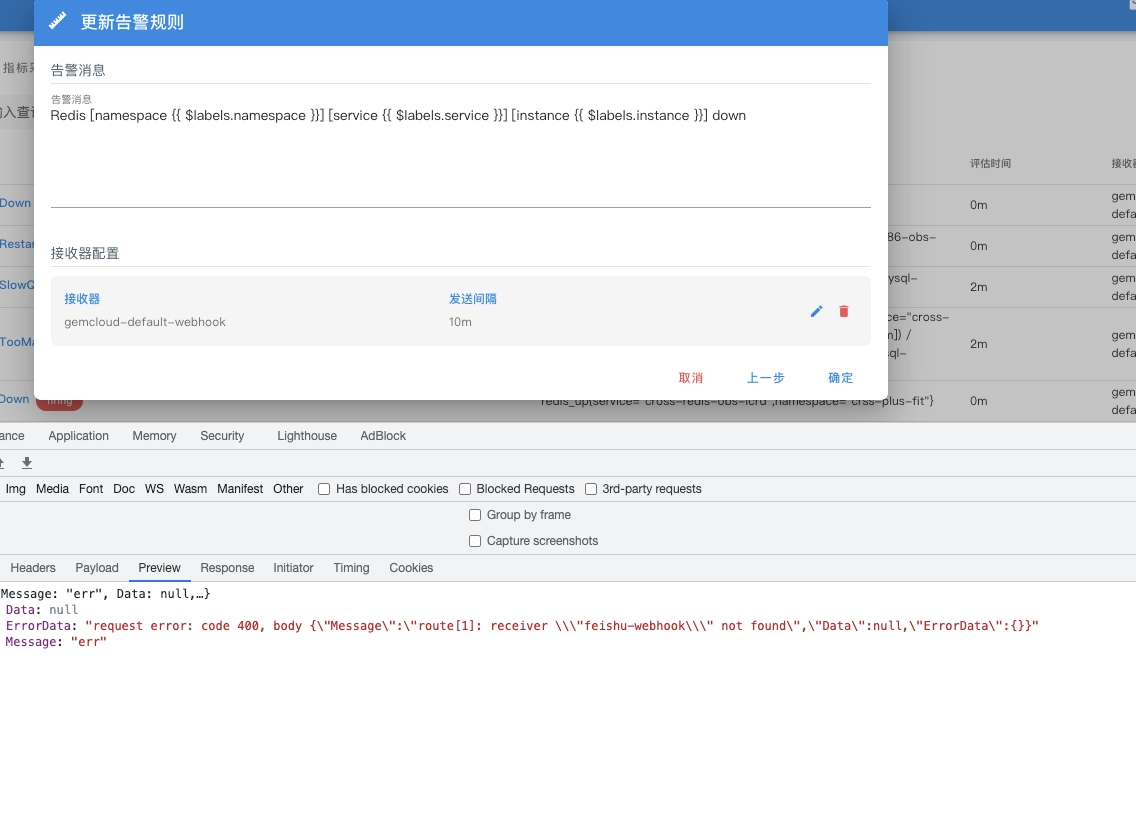Click the red 取消 cancel button

click(690, 378)
